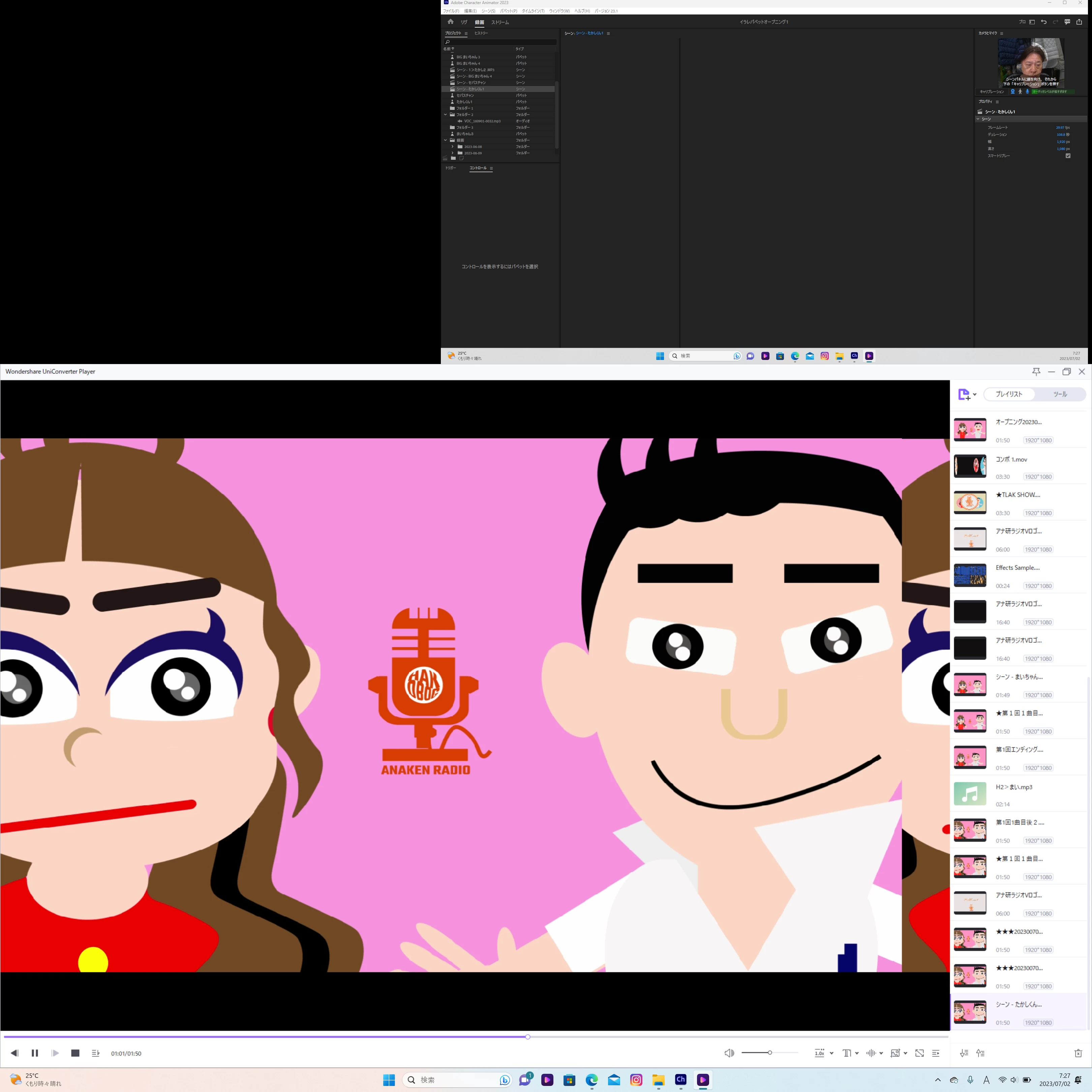
Task: Pause the playing video
Action: [34, 1053]
